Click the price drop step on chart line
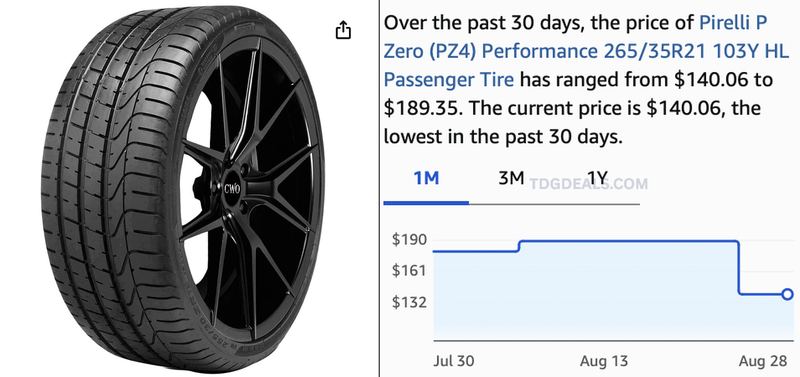 click(739, 267)
